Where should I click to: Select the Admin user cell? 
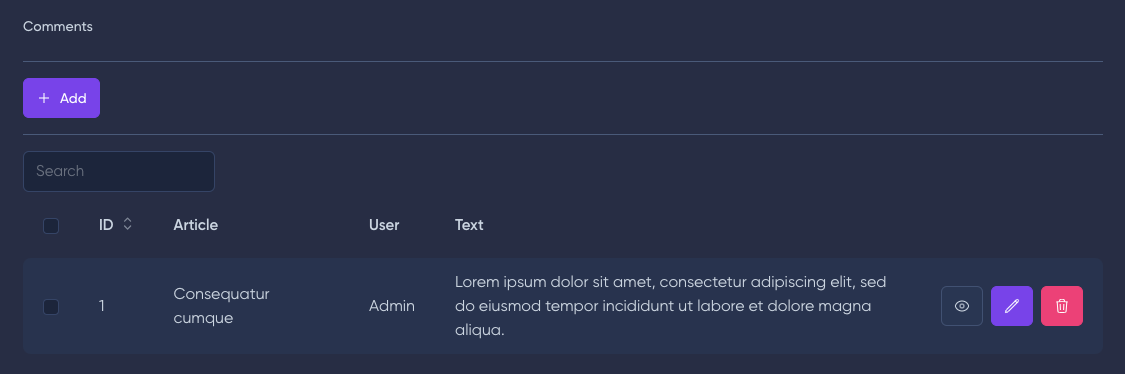[392, 306]
